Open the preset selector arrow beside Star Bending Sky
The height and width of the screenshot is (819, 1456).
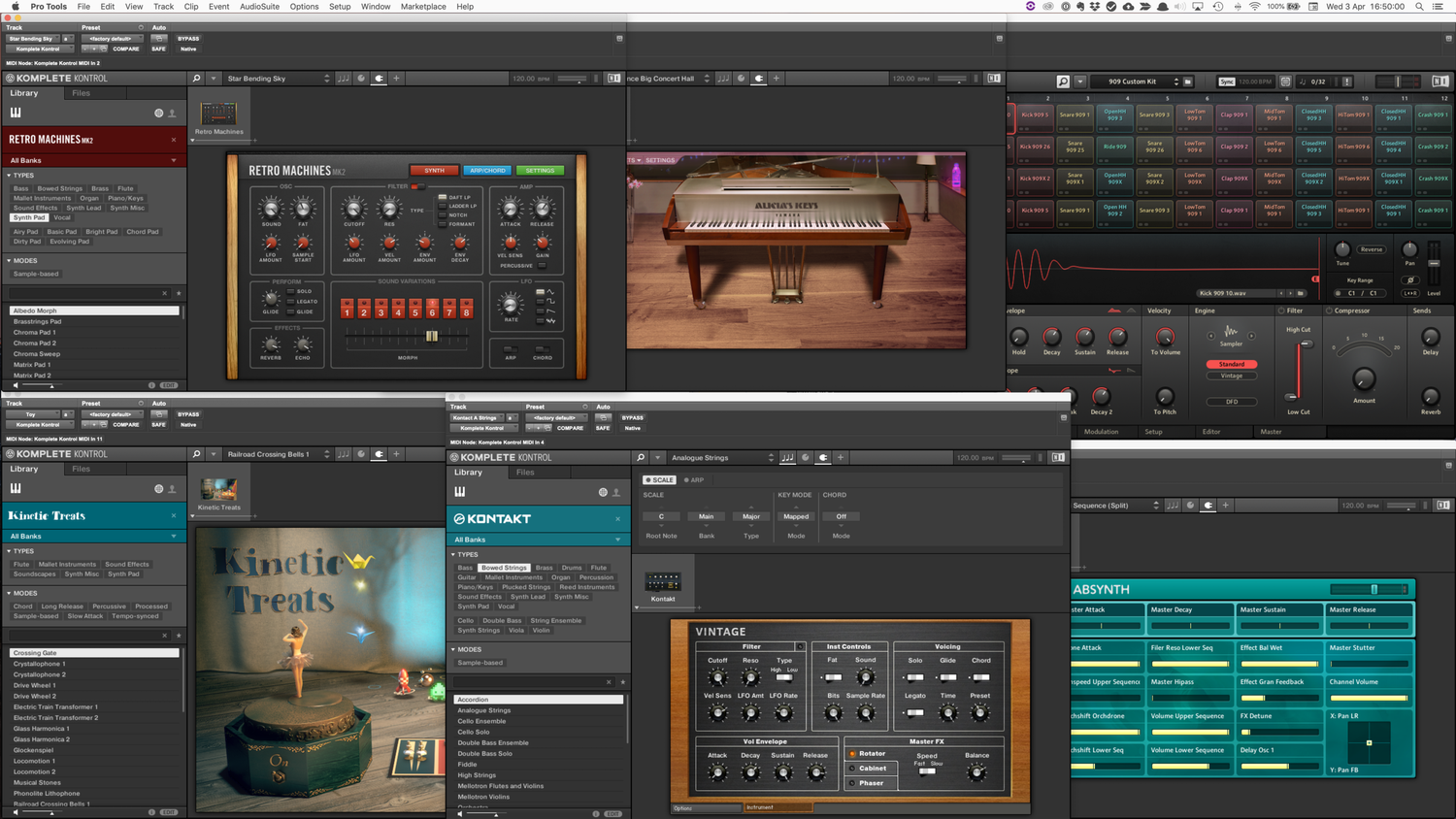coord(327,78)
